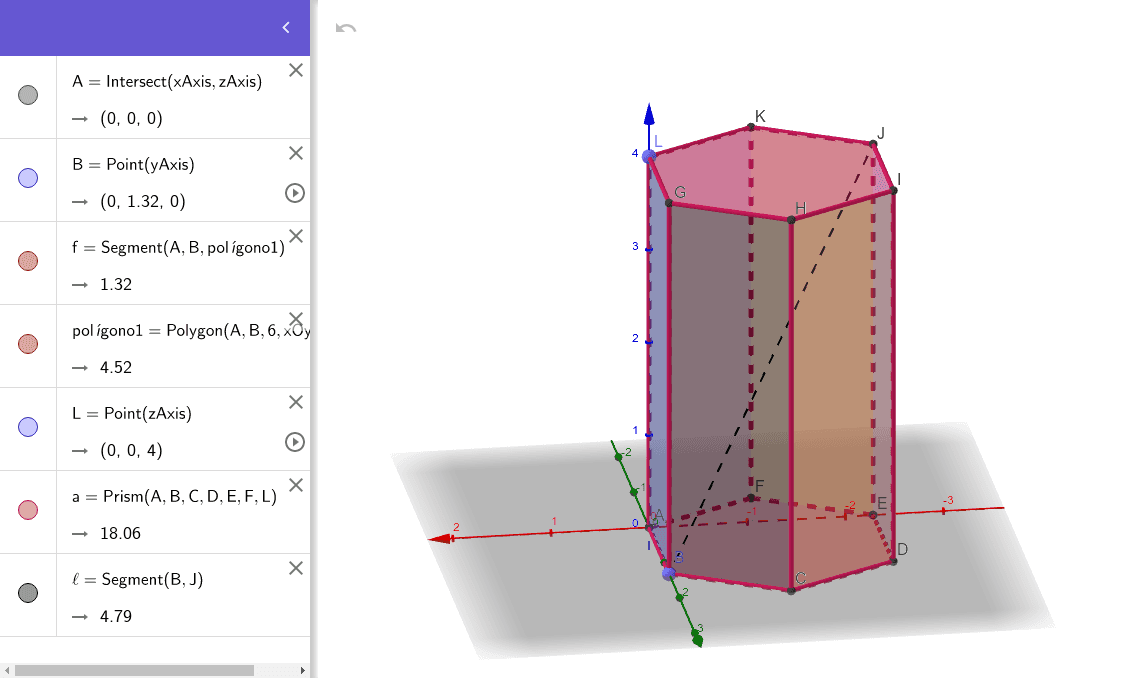Play animation for point B

click(x=295, y=193)
